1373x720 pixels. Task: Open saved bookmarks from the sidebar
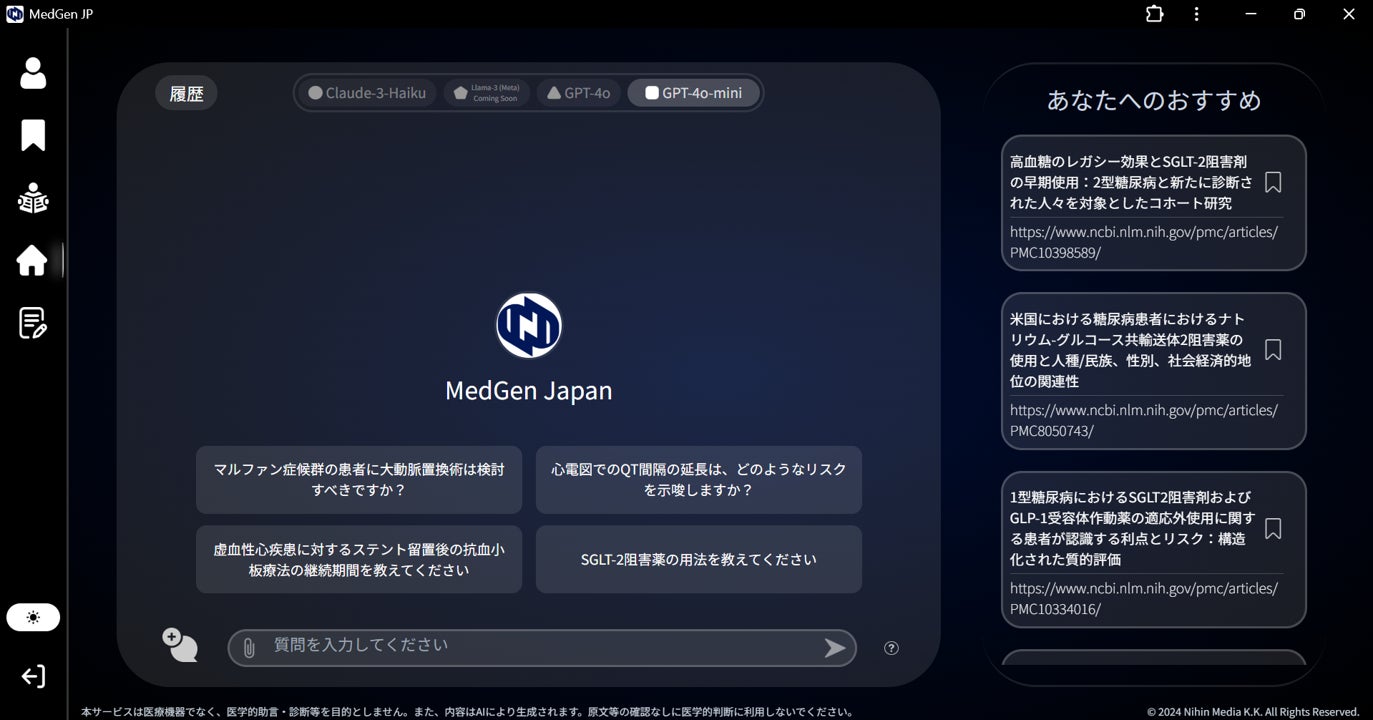(33, 135)
